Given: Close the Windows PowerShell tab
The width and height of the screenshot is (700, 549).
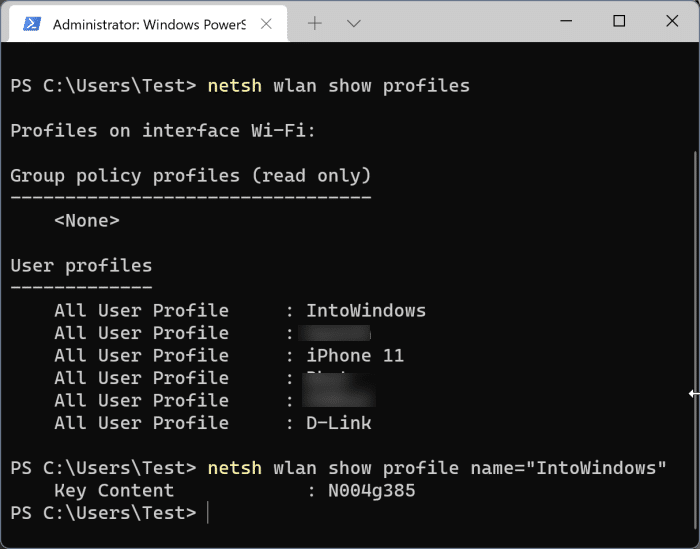Looking at the screenshot, I should click(x=266, y=24).
